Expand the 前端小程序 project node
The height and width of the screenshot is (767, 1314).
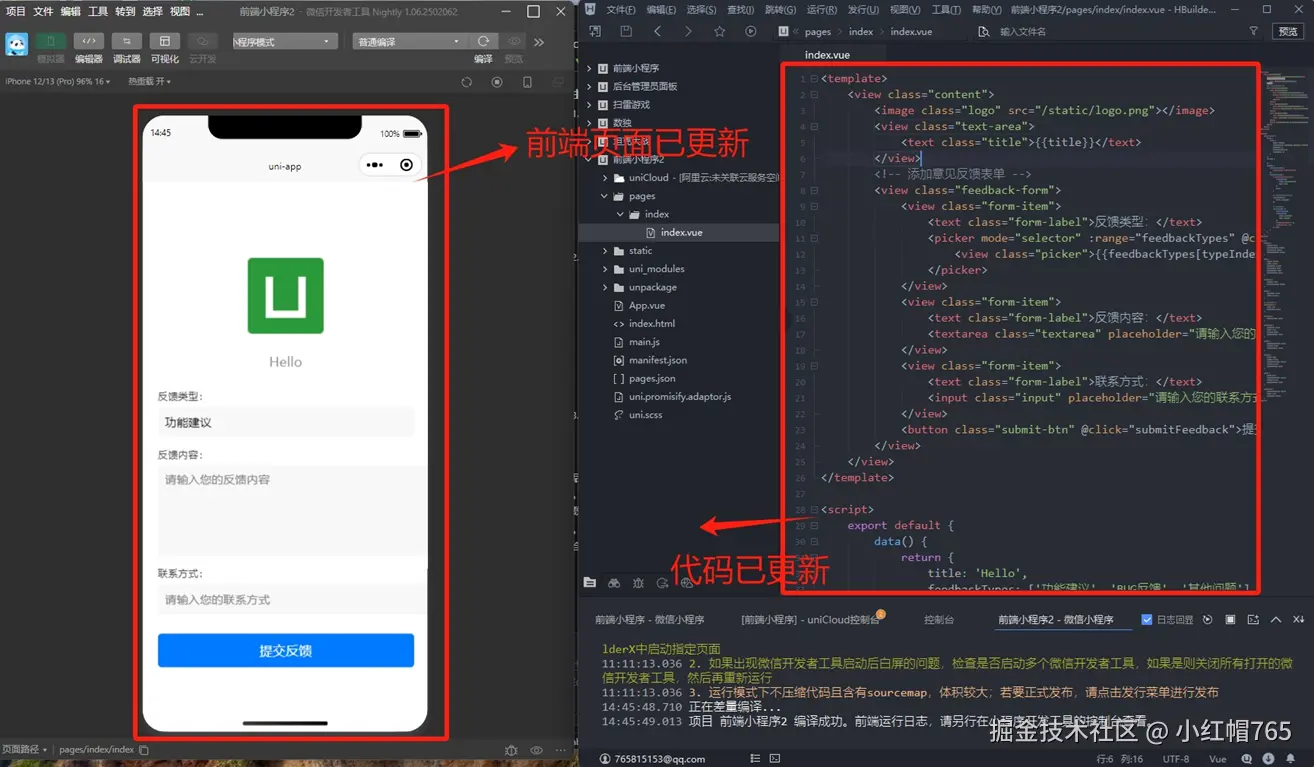click(x=590, y=68)
